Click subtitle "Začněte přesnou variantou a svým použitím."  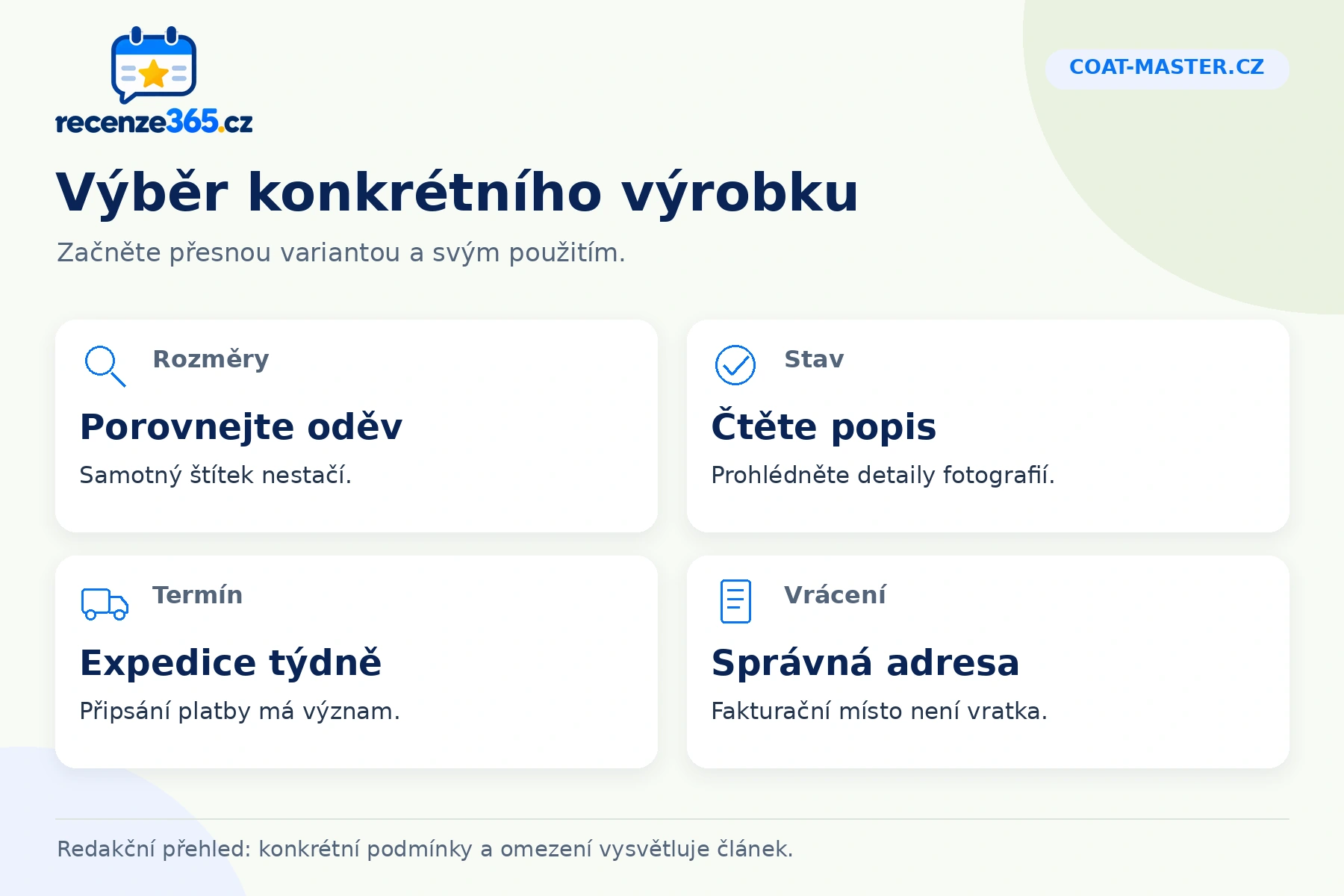pyautogui.click(x=341, y=253)
